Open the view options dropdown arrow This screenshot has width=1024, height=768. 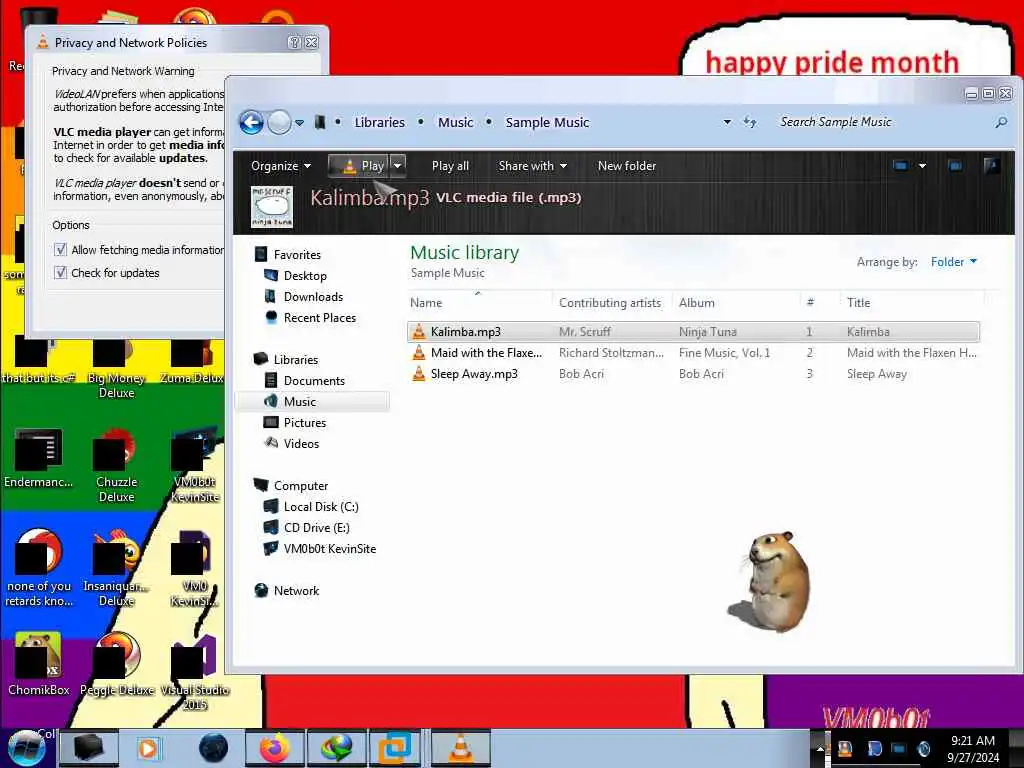pos(922,166)
